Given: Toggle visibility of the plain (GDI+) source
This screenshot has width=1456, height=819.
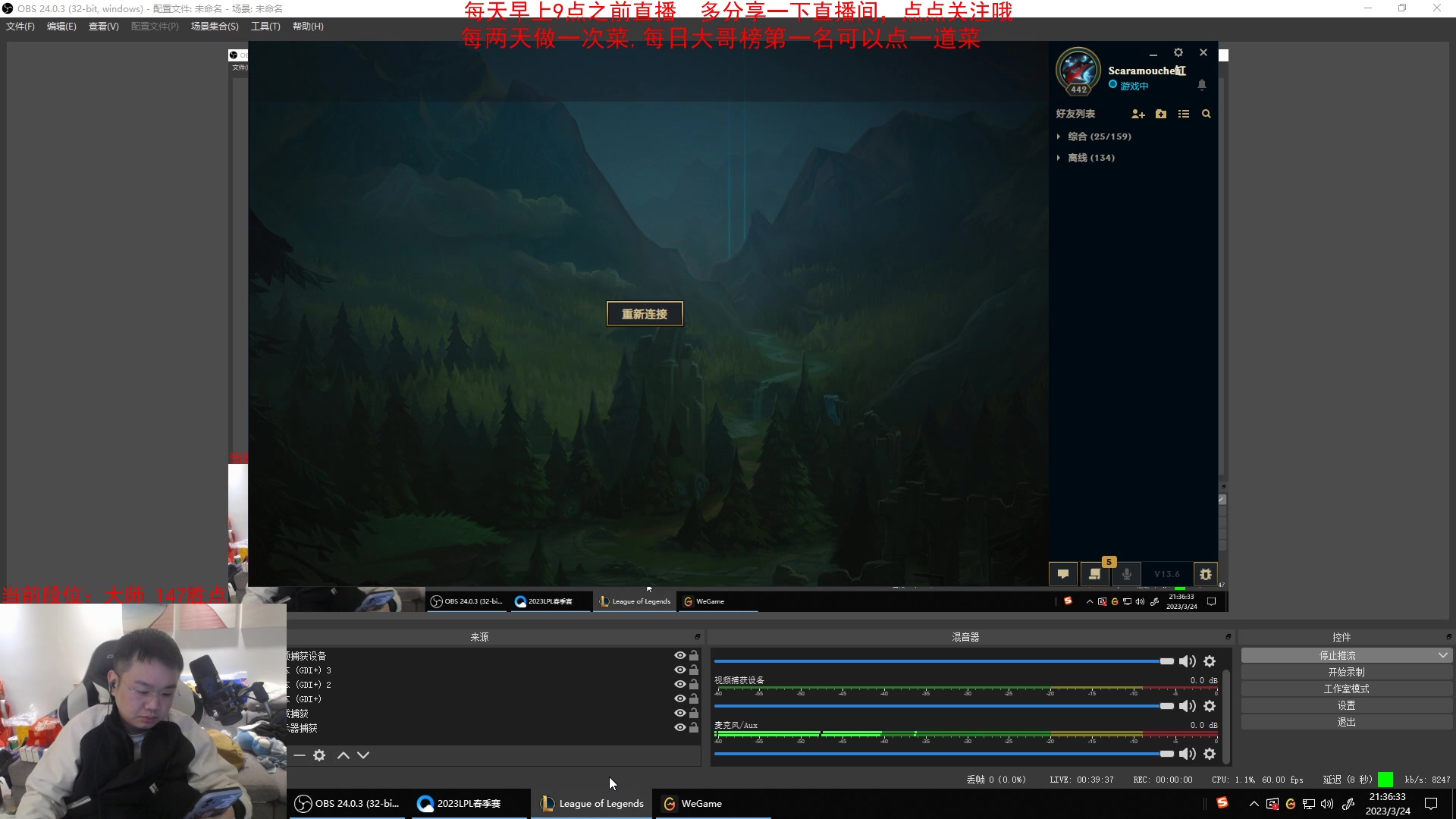Looking at the screenshot, I should (680, 699).
